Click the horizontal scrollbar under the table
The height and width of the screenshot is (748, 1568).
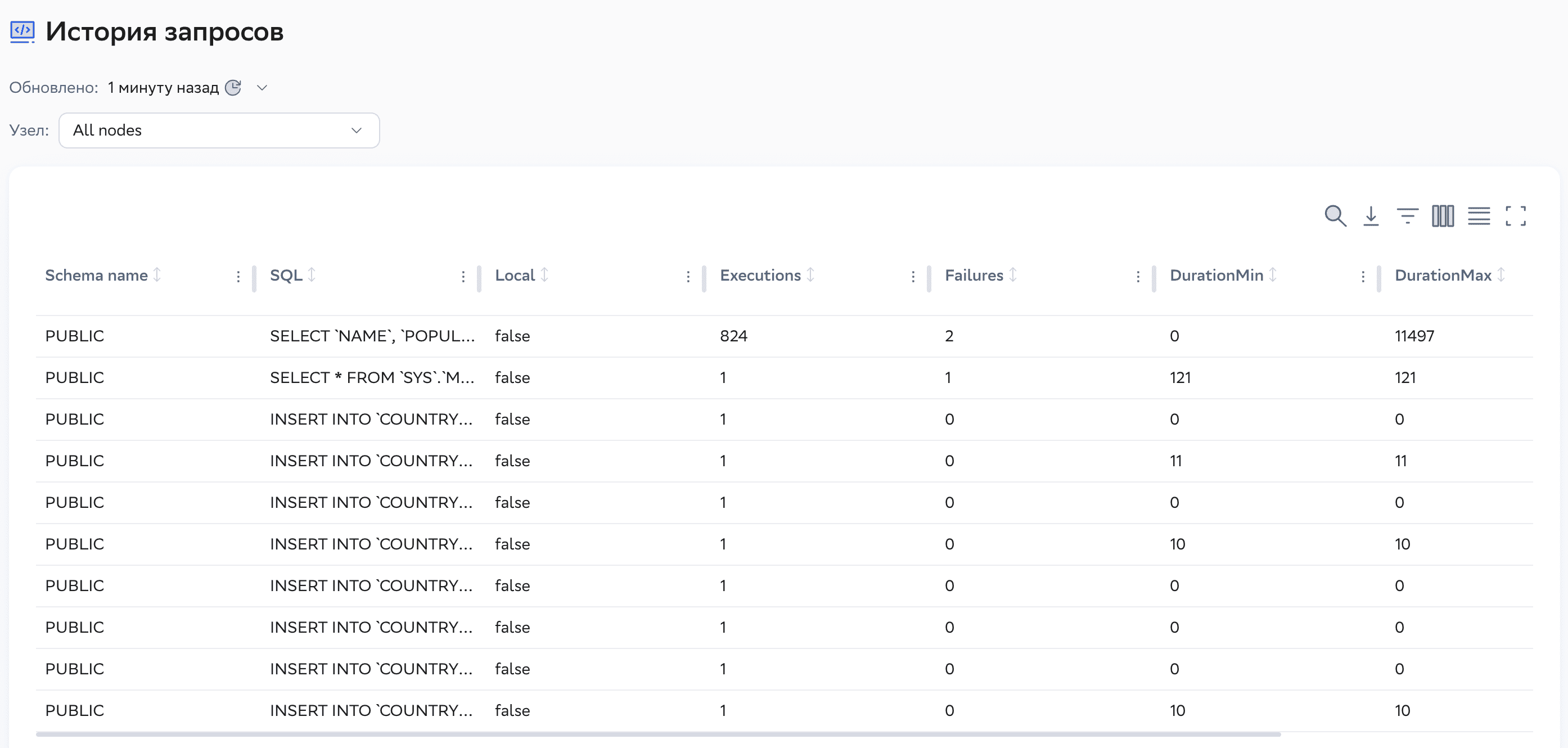click(657, 735)
